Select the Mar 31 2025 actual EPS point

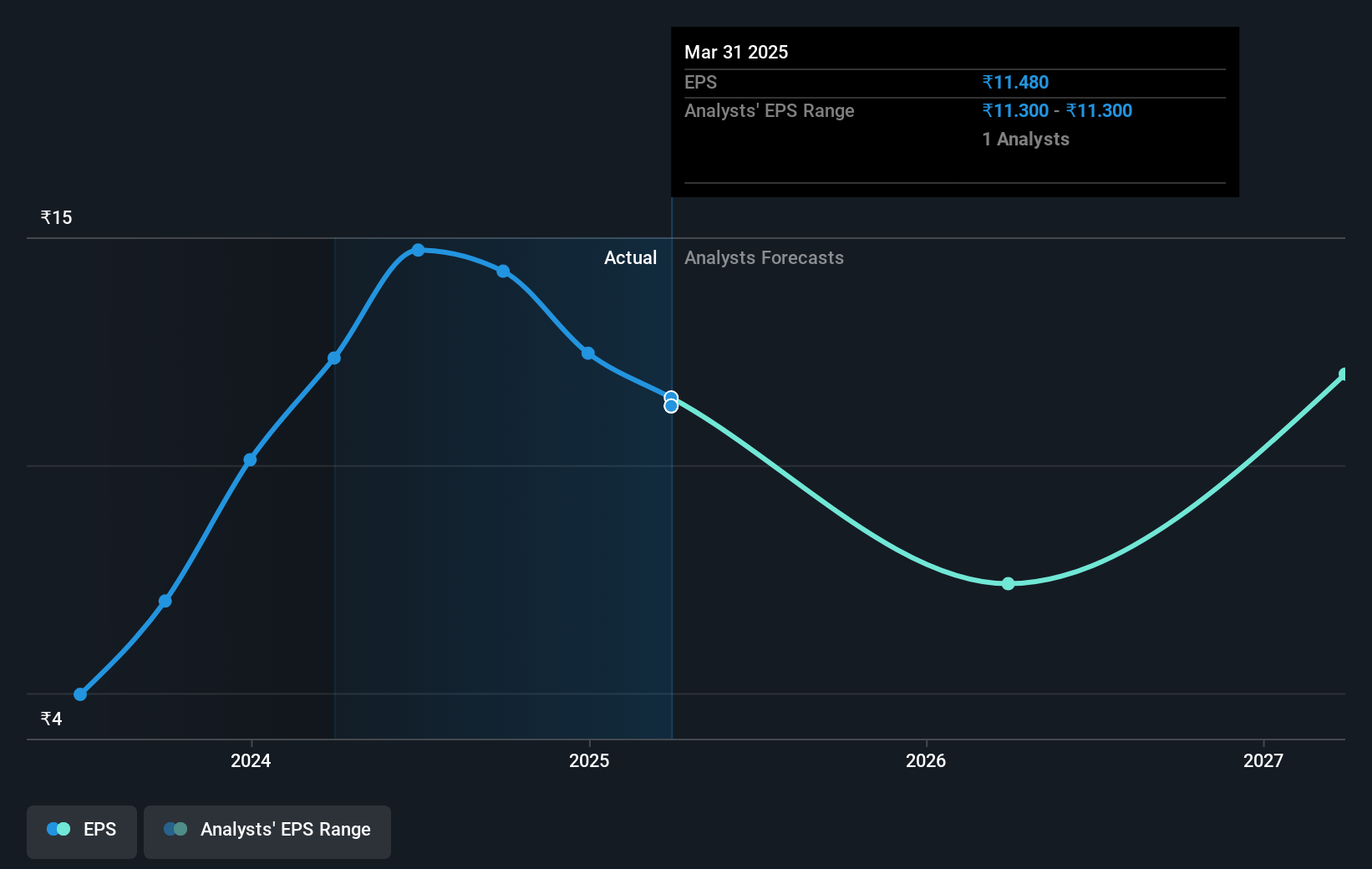point(671,398)
